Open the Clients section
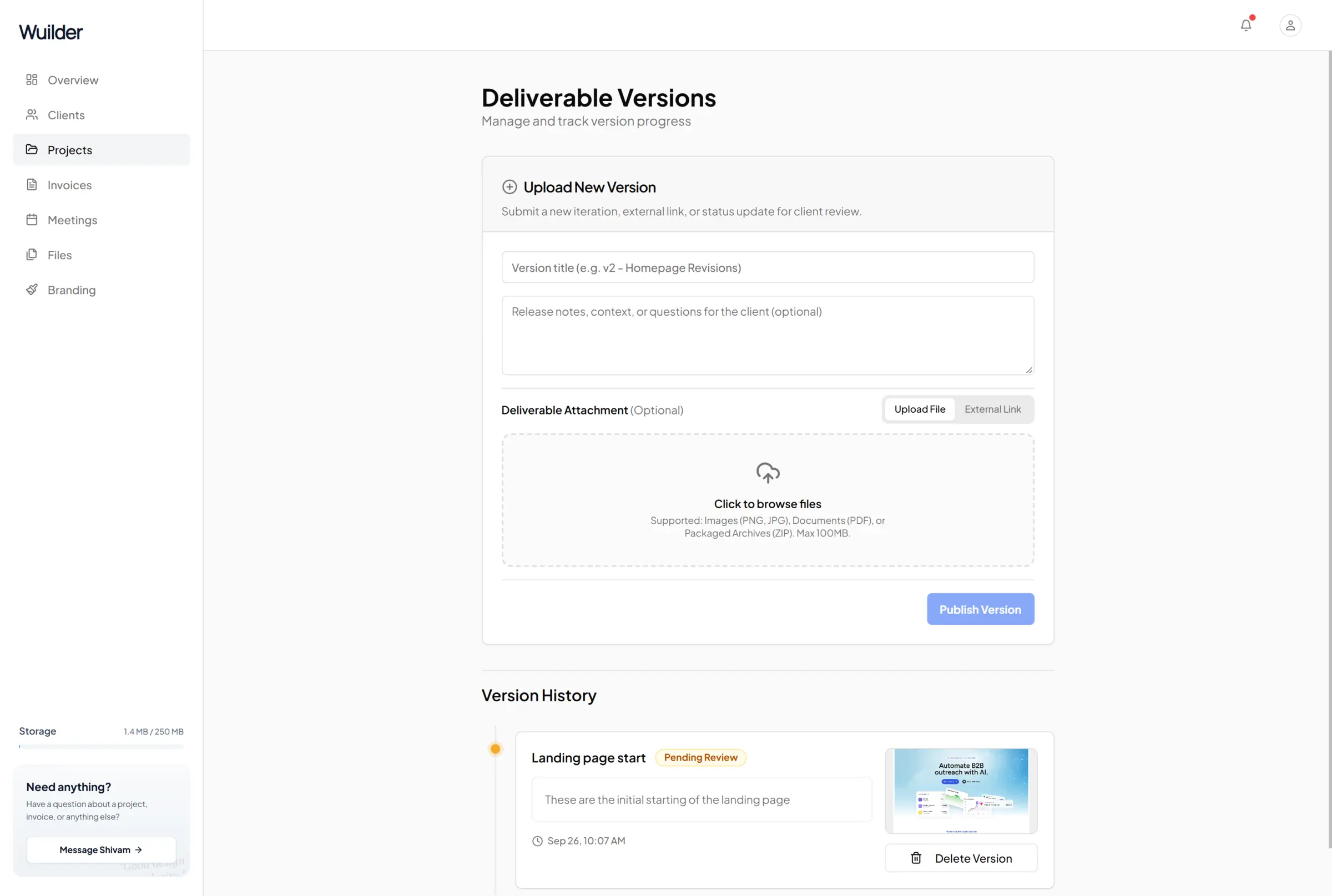The width and height of the screenshot is (1332, 896). tap(101, 115)
